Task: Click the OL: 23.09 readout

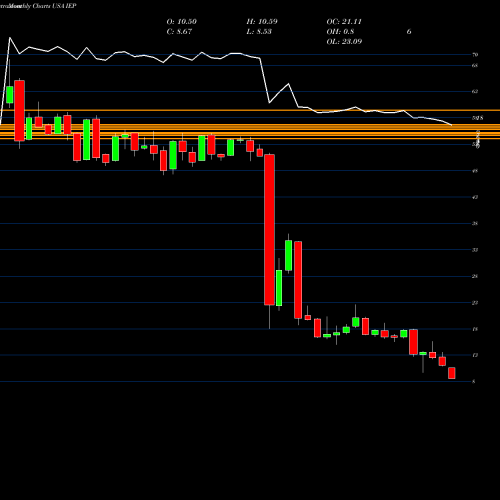Action: click(344, 42)
